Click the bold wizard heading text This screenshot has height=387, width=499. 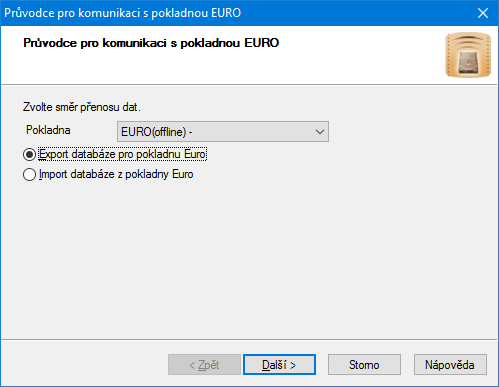[x=151, y=43]
